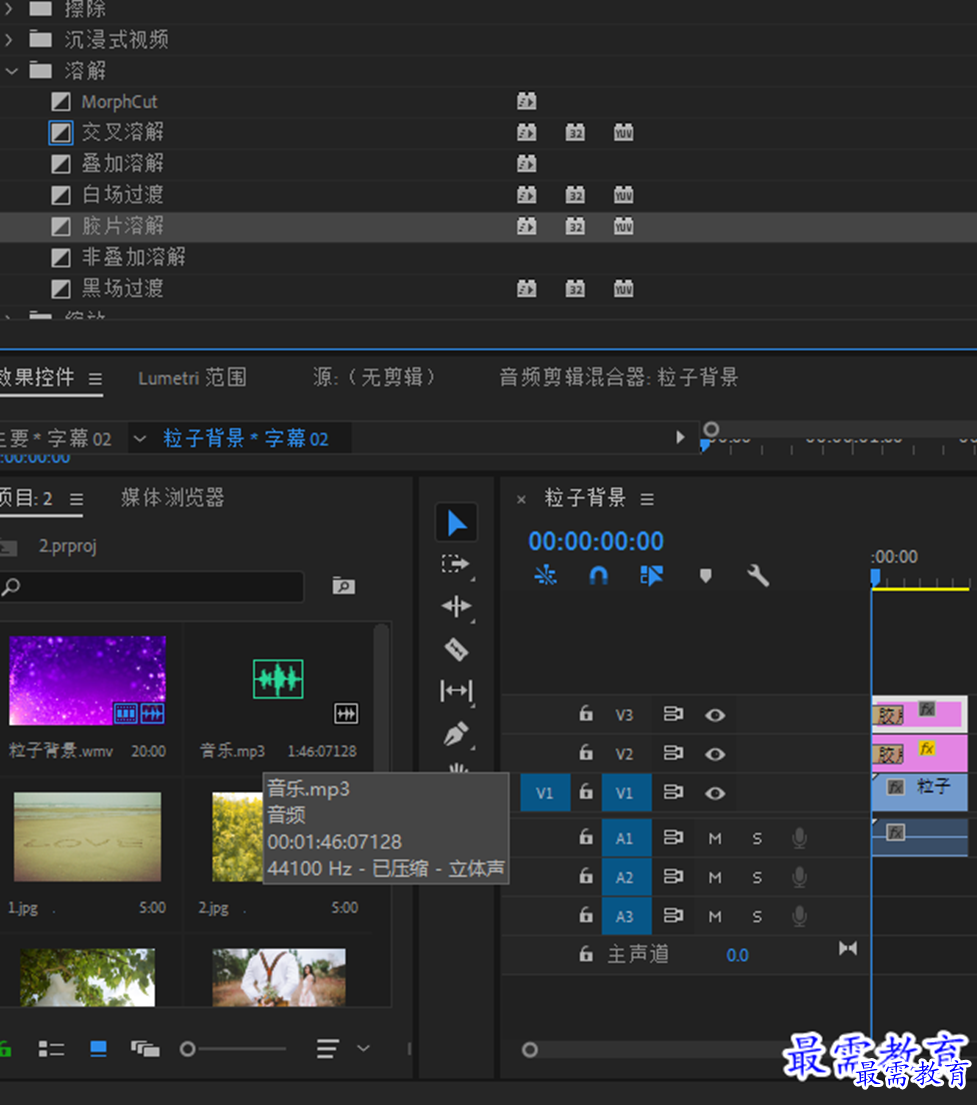Image resolution: width=977 pixels, height=1105 pixels.
Task: Toggle V3 sync lock icon
Action: [x=673, y=714]
